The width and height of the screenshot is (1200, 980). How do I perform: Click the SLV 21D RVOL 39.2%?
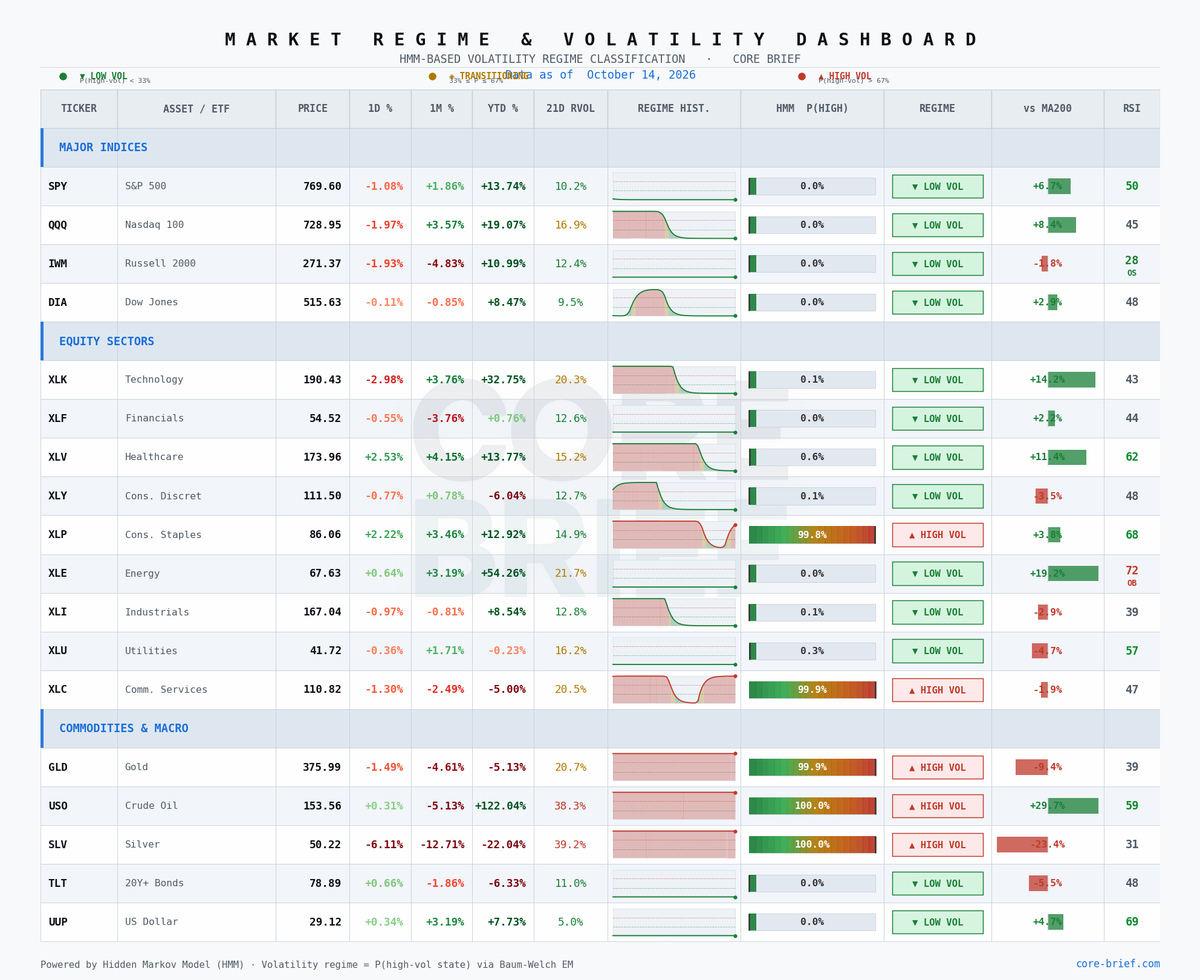tap(570, 845)
